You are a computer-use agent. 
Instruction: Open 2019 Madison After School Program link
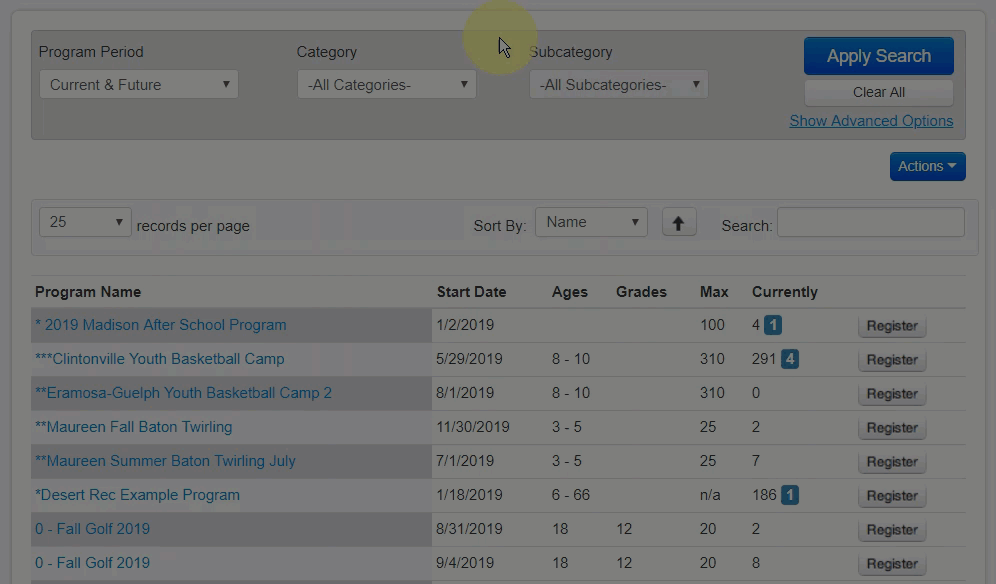(x=160, y=325)
